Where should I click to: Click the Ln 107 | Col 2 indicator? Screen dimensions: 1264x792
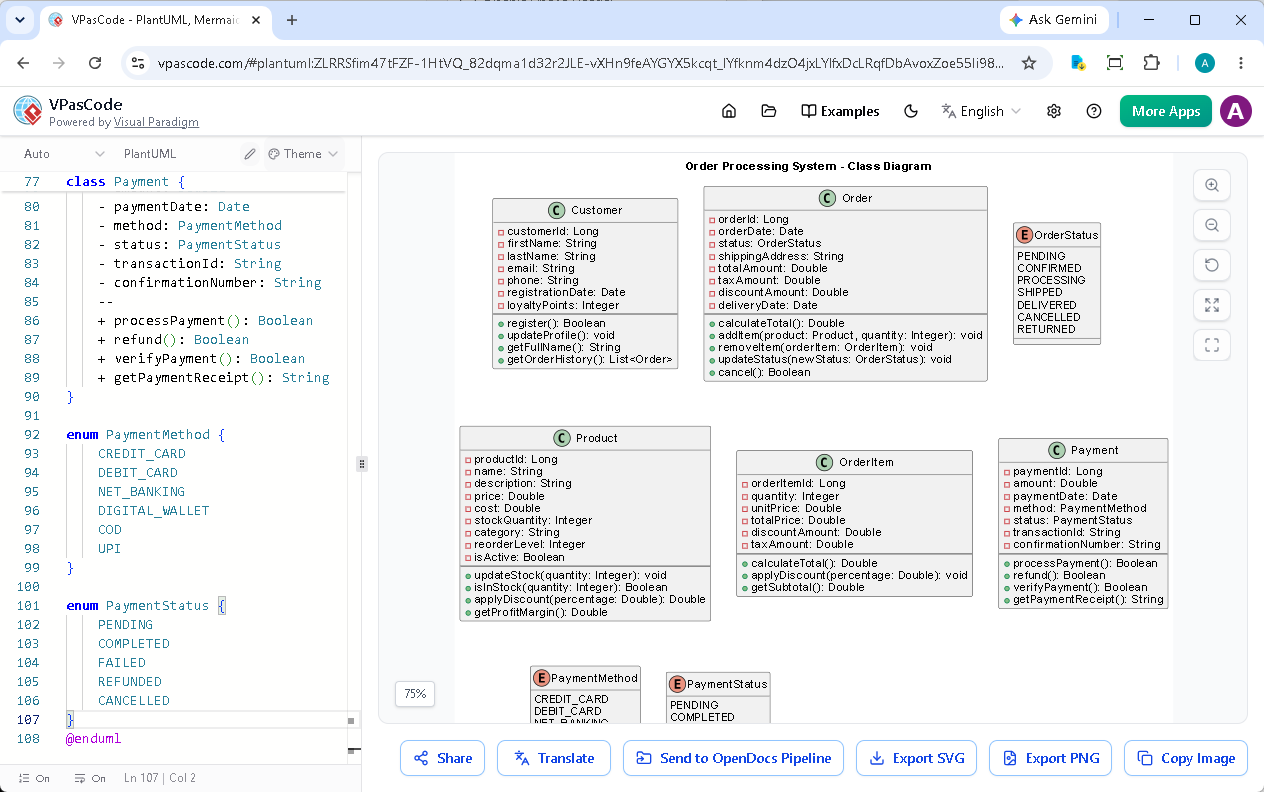point(160,778)
